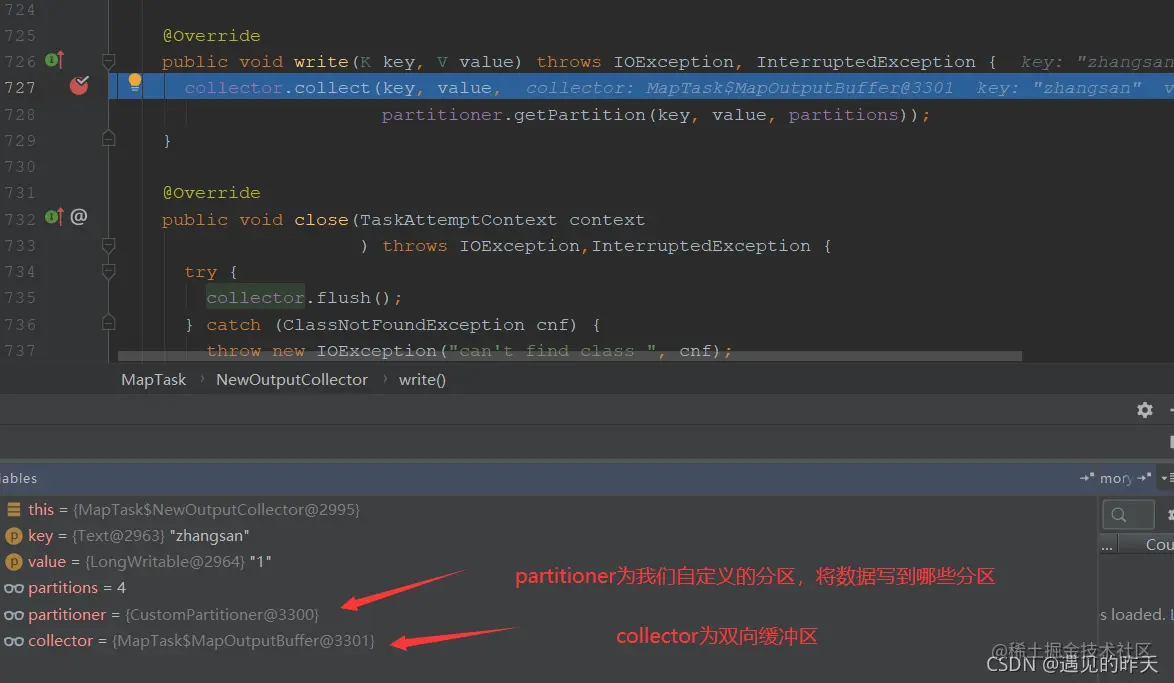
Task: Select the key "zhangsan" variable row
Action: 548,535
